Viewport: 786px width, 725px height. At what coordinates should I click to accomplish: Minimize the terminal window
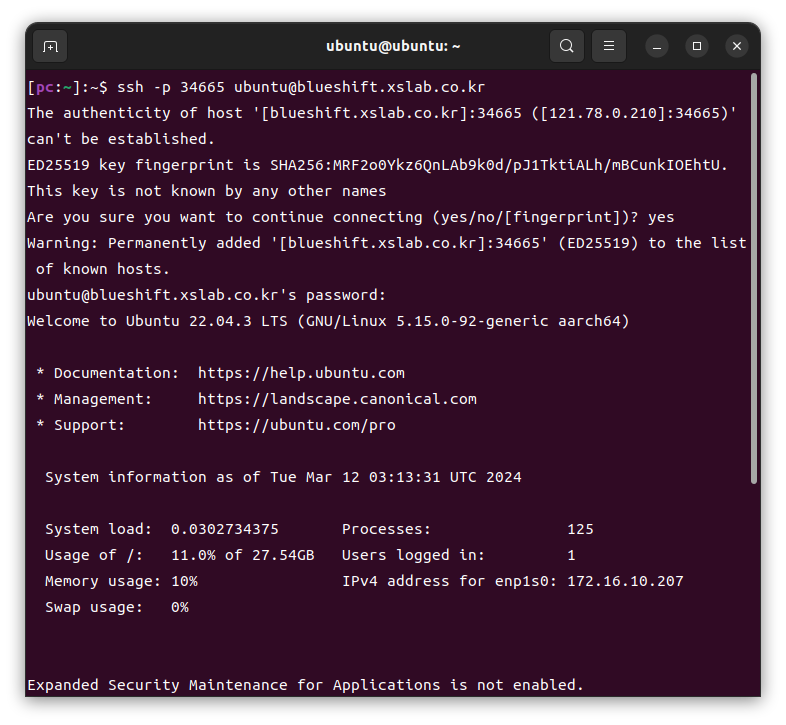pyautogui.click(x=657, y=46)
